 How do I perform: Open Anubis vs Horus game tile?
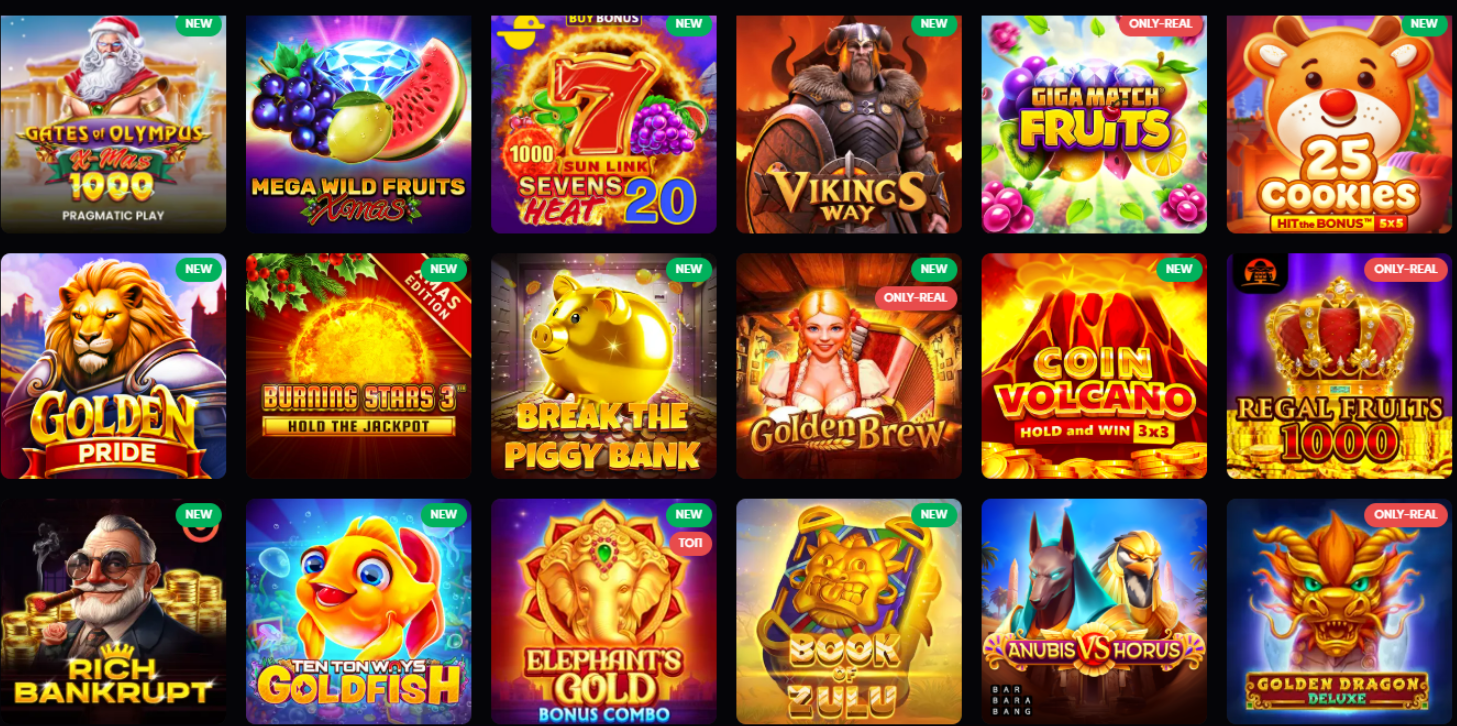[1094, 611]
